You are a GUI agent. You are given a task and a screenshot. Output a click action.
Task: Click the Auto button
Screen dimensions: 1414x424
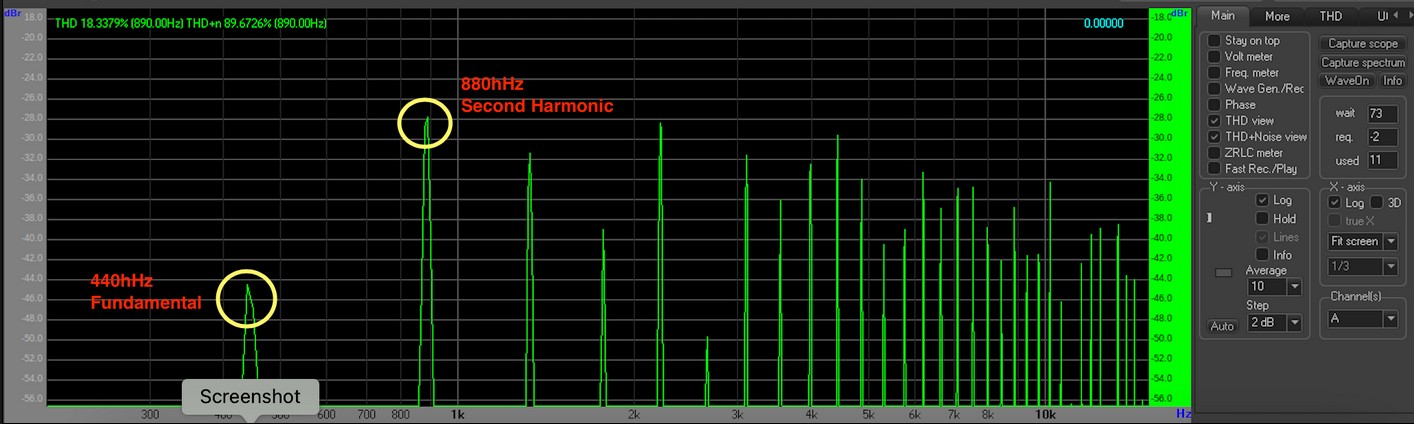[1222, 326]
